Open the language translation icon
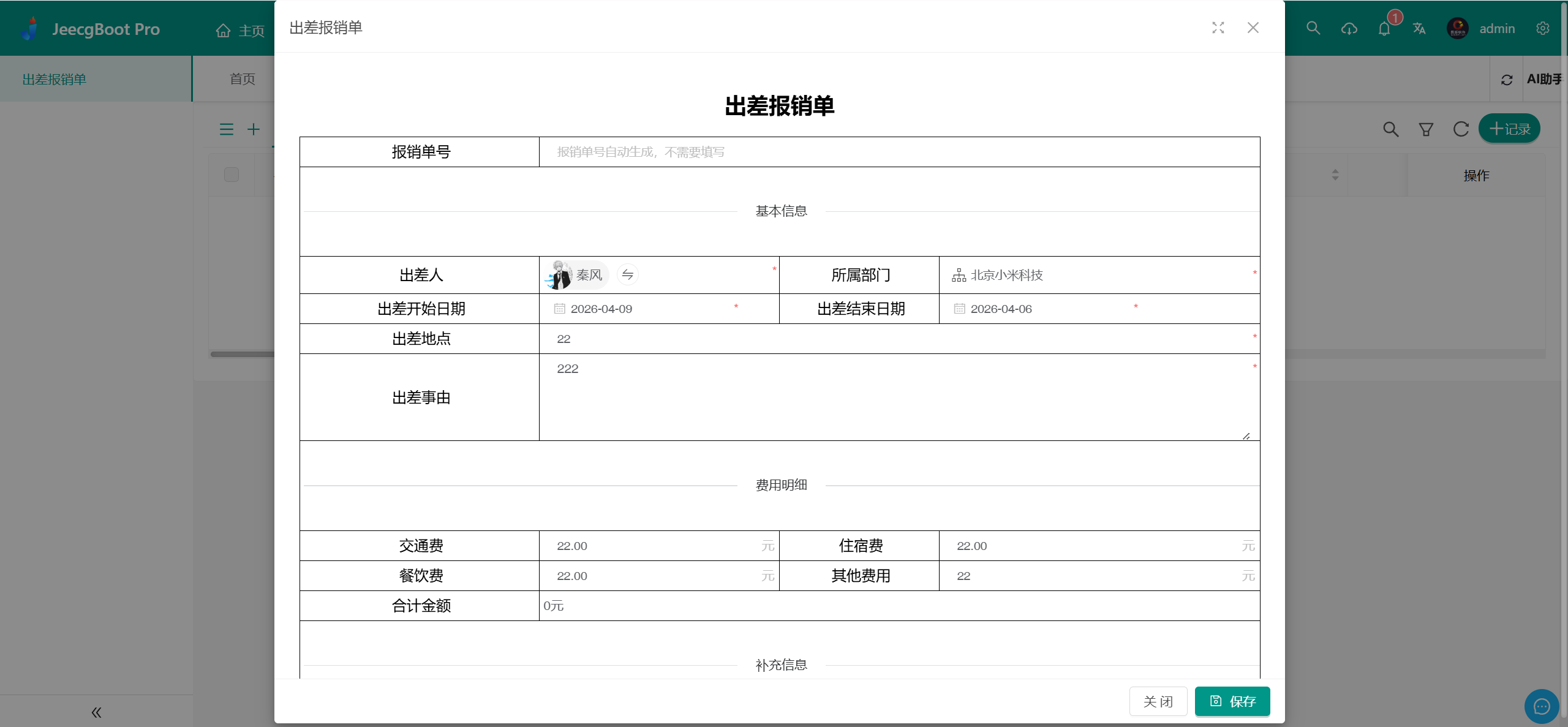Image resolution: width=1568 pixels, height=727 pixels. point(1419,29)
